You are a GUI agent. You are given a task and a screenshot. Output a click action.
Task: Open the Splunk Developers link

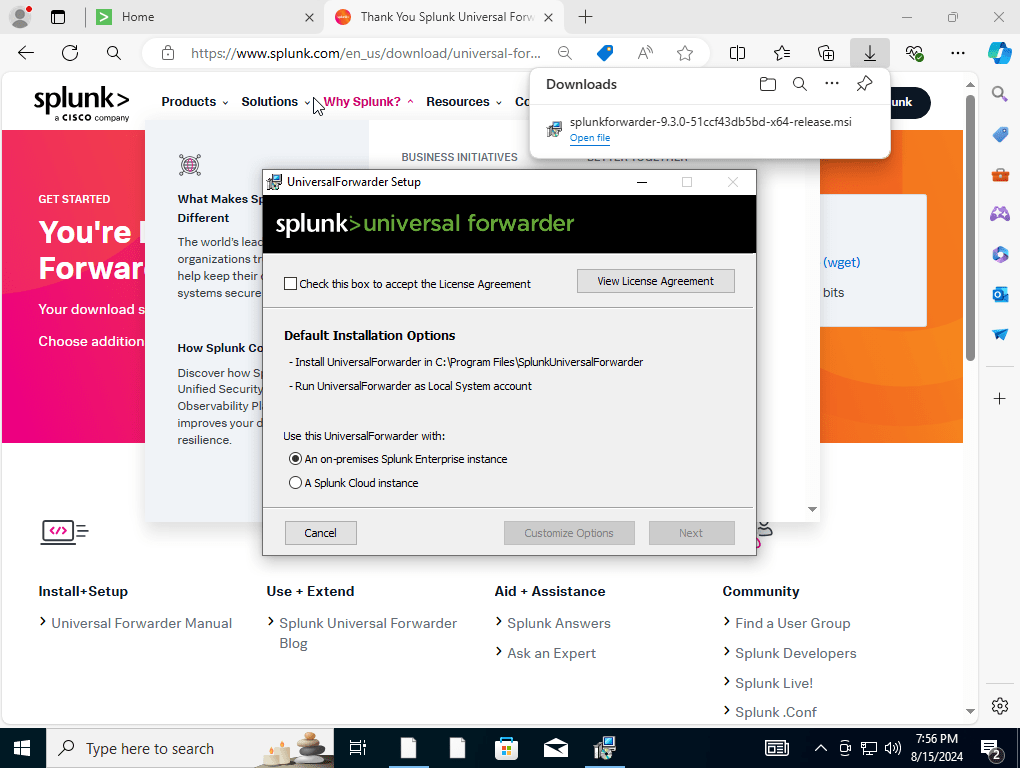[796, 653]
